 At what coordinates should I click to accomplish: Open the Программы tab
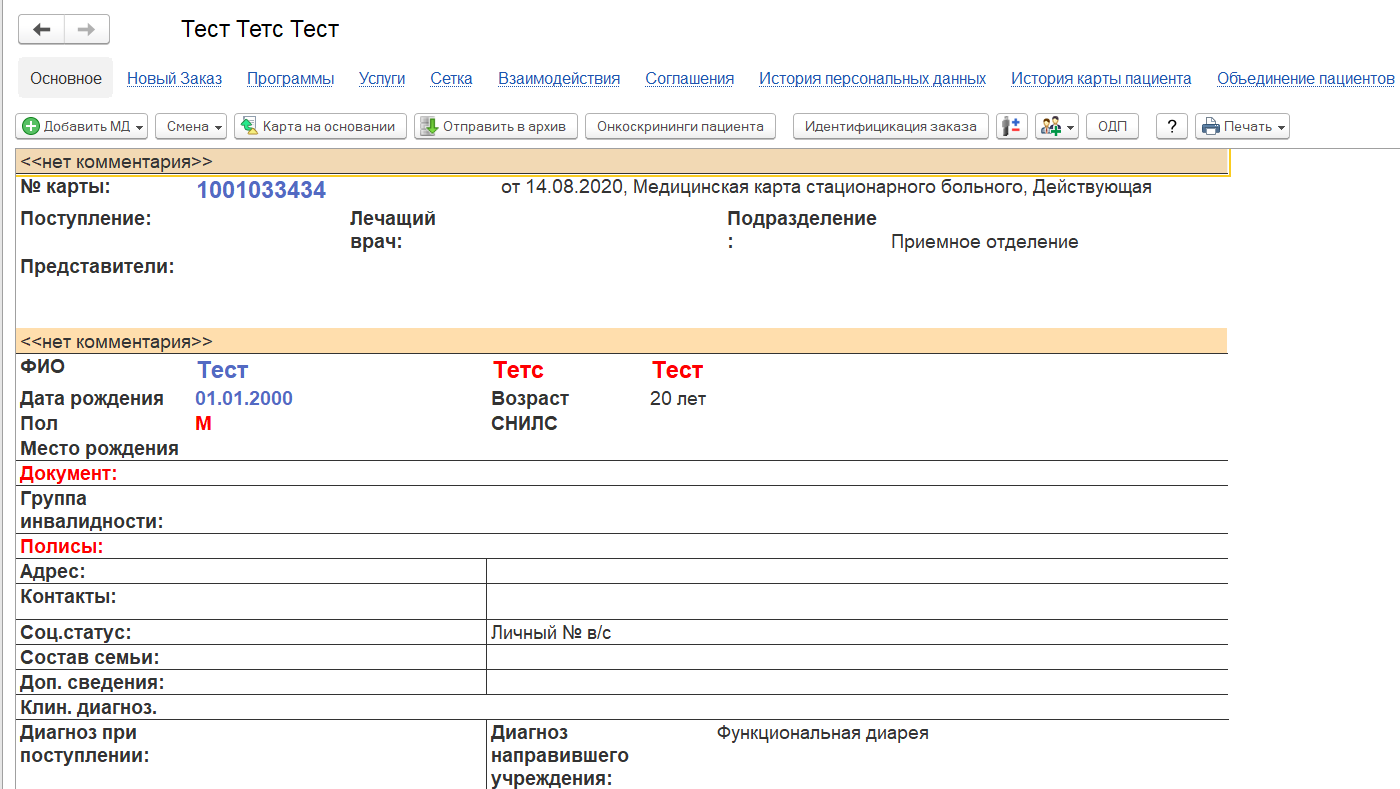pyautogui.click(x=290, y=78)
